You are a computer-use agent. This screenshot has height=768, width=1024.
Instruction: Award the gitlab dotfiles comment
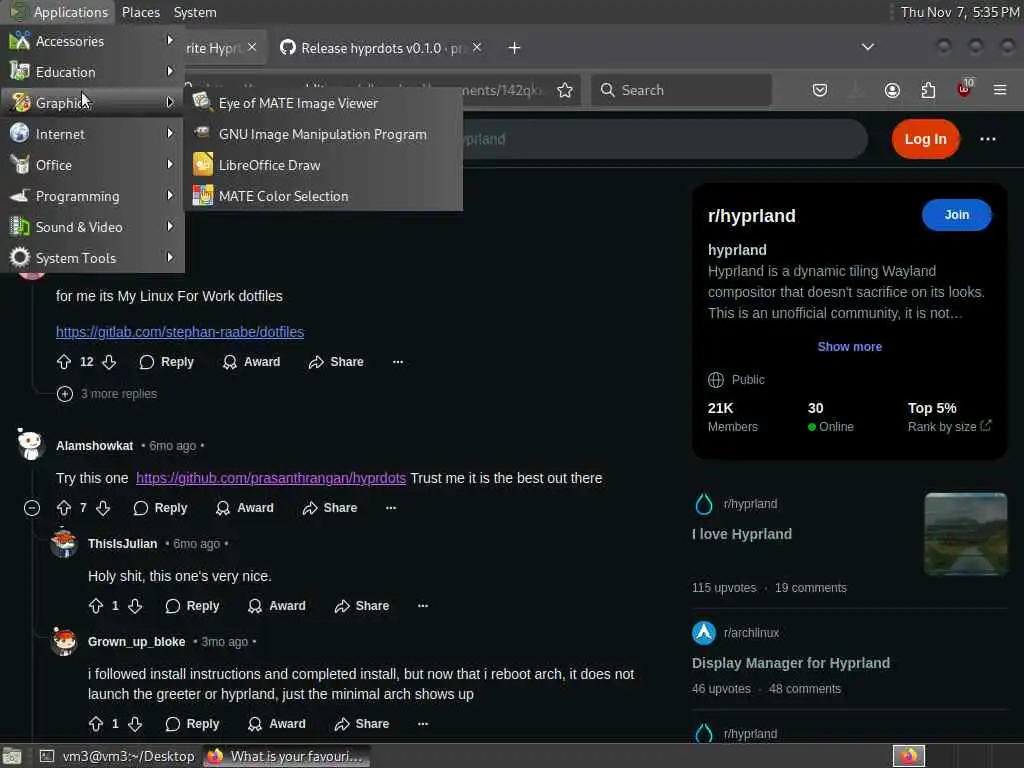click(x=251, y=362)
